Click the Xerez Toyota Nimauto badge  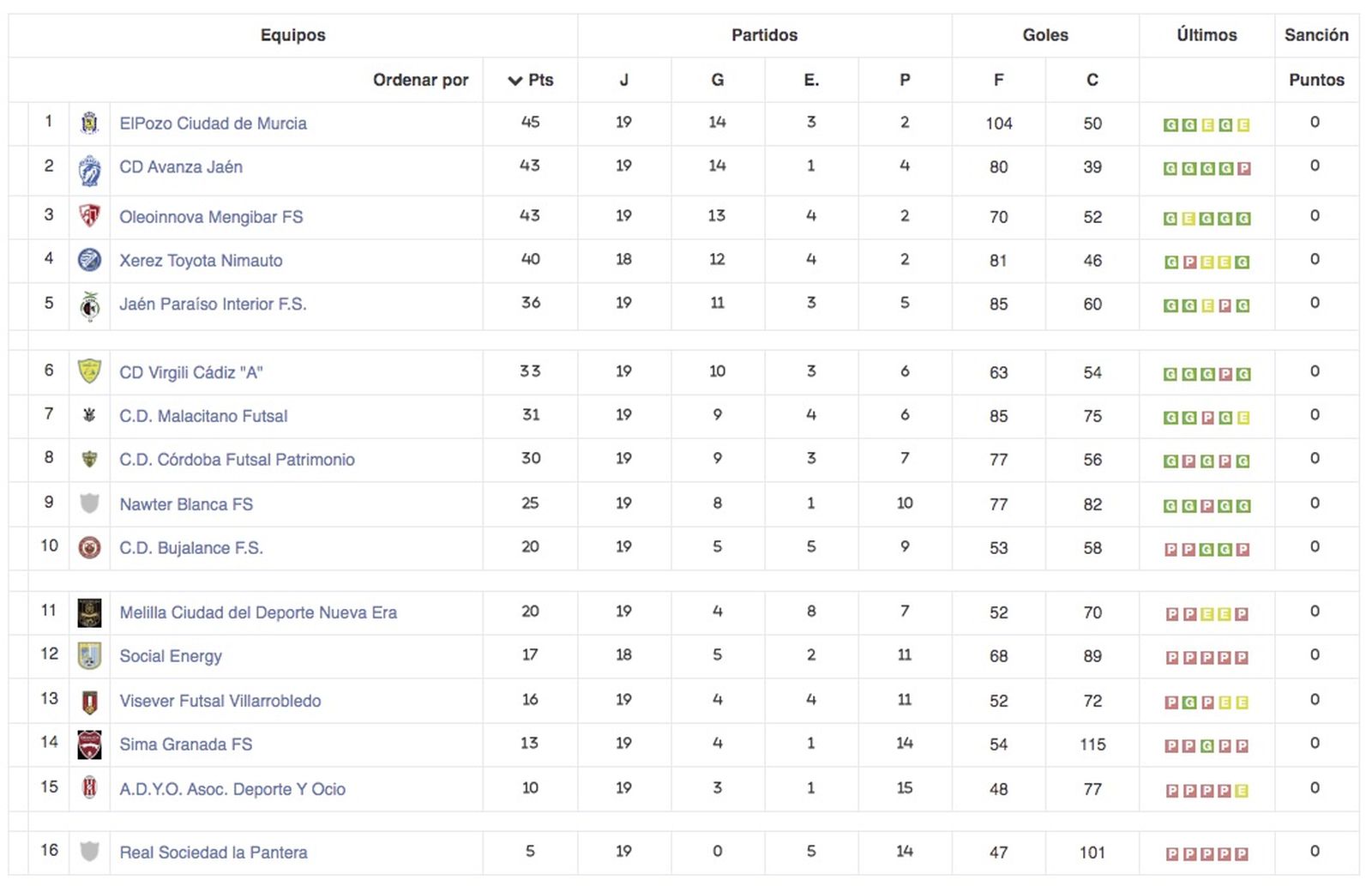click(x=90, y=260)
